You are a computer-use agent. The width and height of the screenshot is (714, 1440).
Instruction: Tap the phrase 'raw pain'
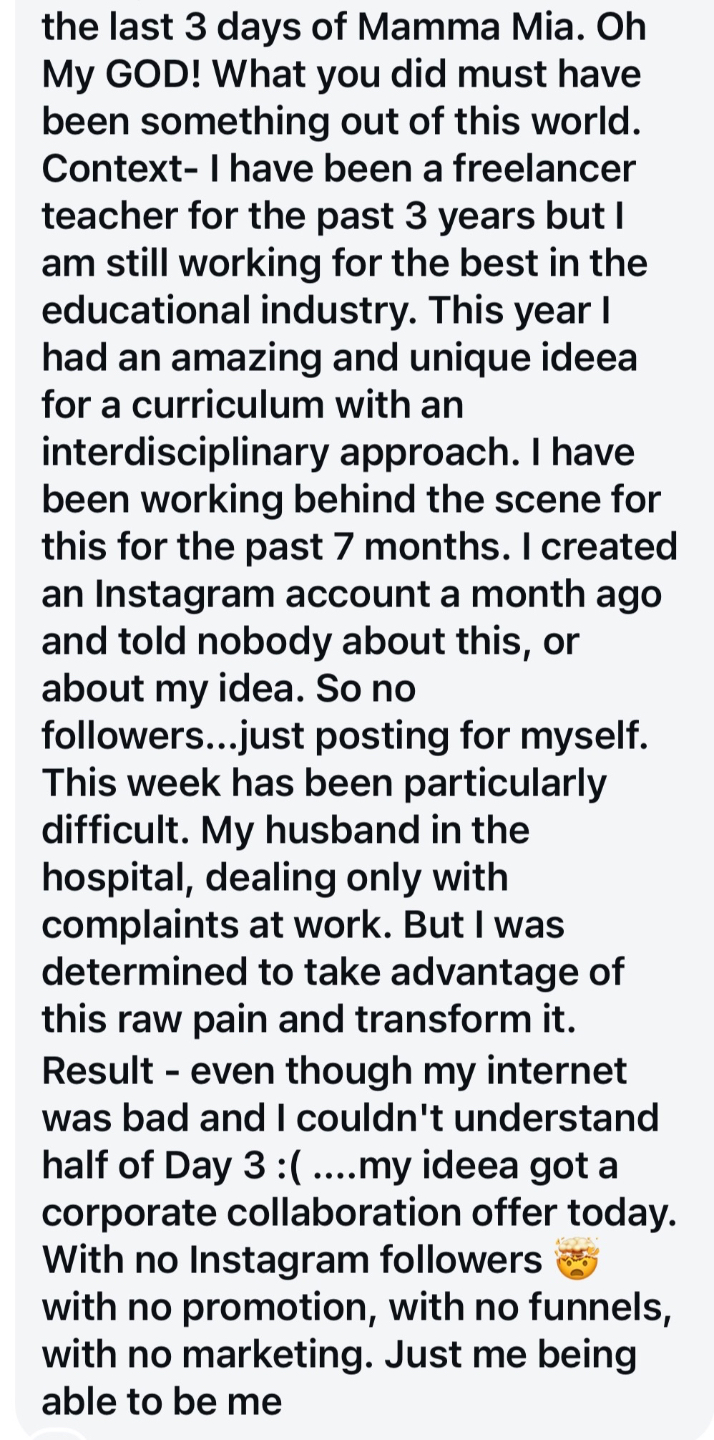[x=209, y=1021]
